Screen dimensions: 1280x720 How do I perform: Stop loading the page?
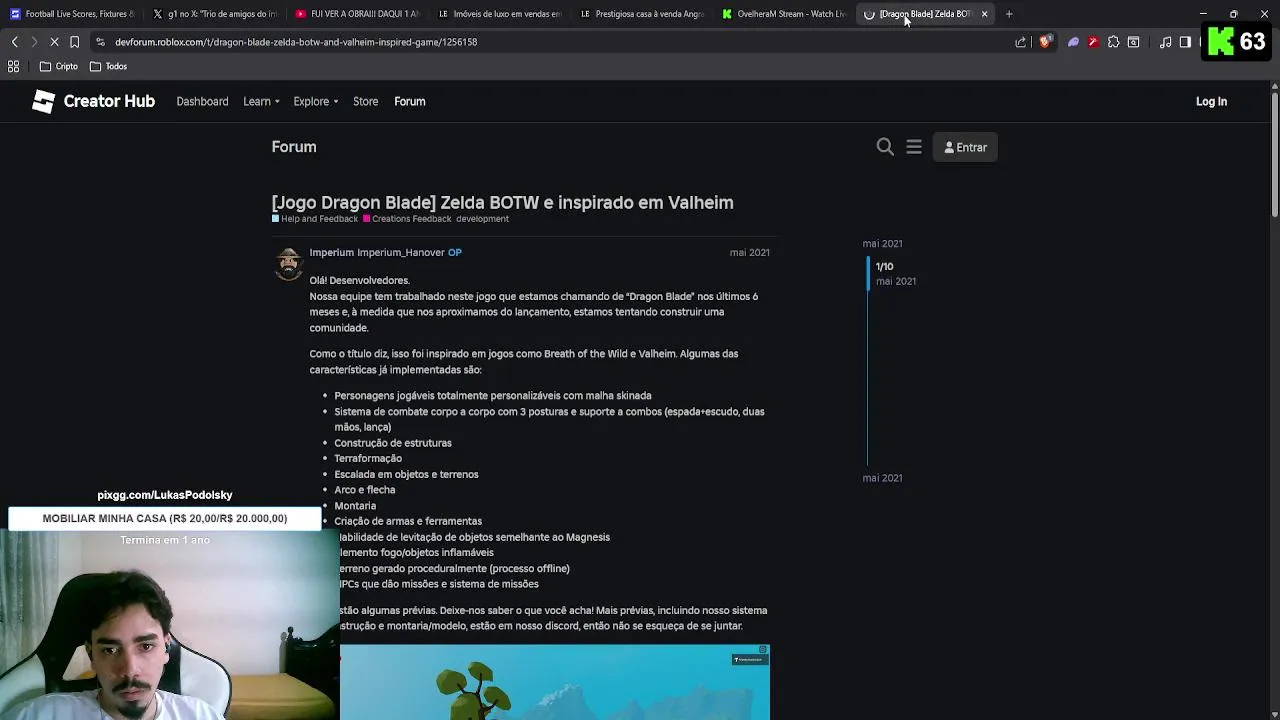tap(54, 42)
